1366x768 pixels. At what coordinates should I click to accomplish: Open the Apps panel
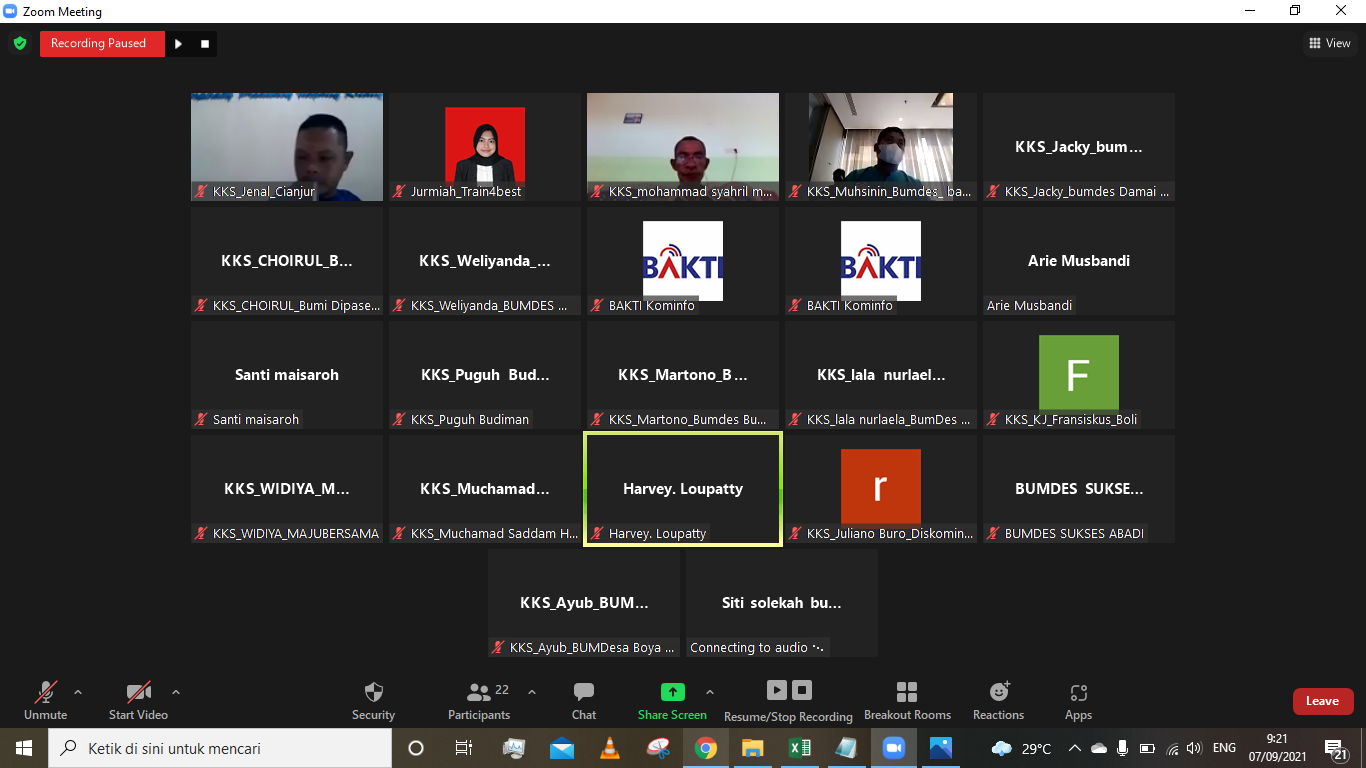[x=1078, y=700]
